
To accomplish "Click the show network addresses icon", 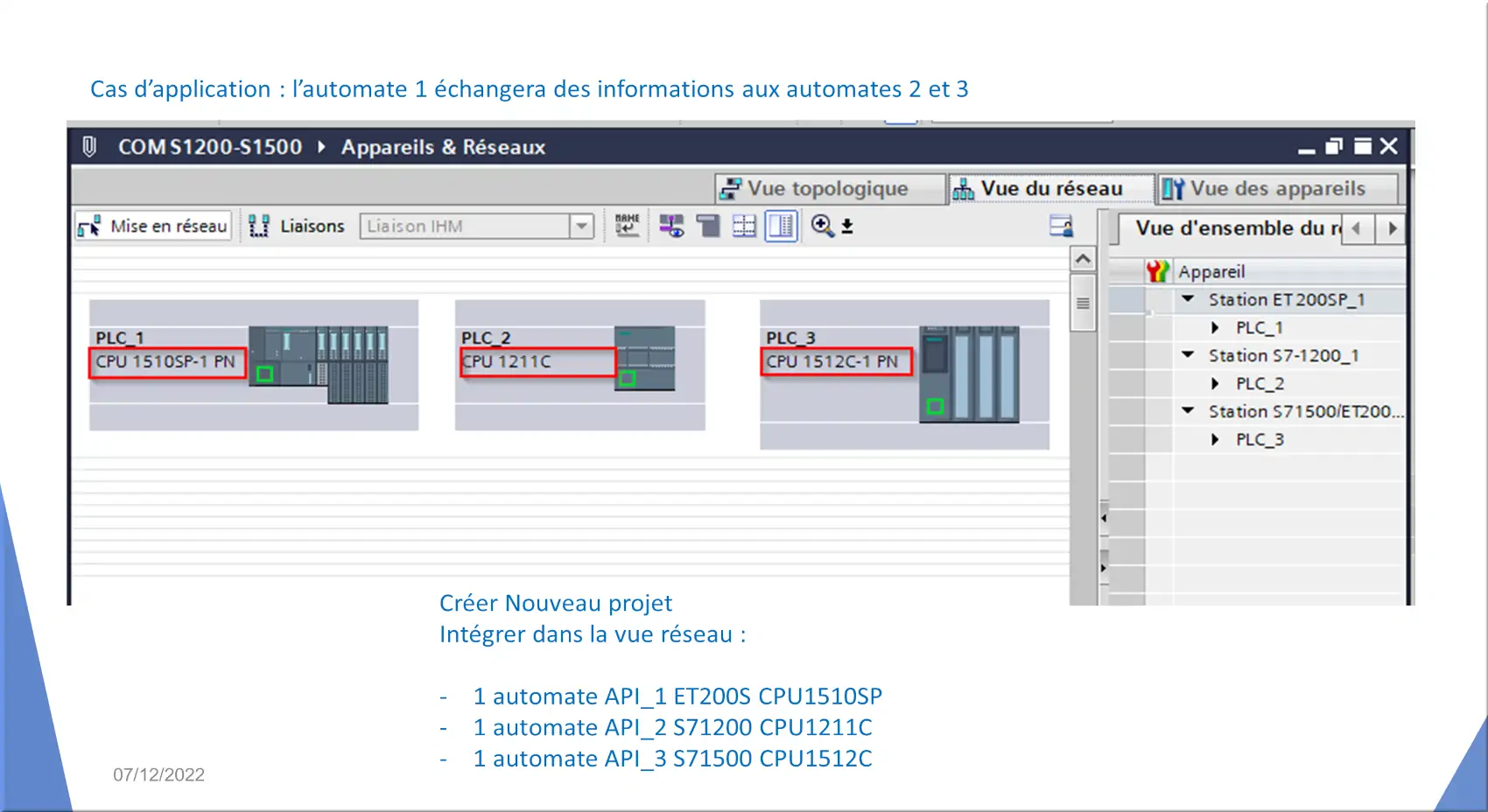I will (x=671, y=226).
